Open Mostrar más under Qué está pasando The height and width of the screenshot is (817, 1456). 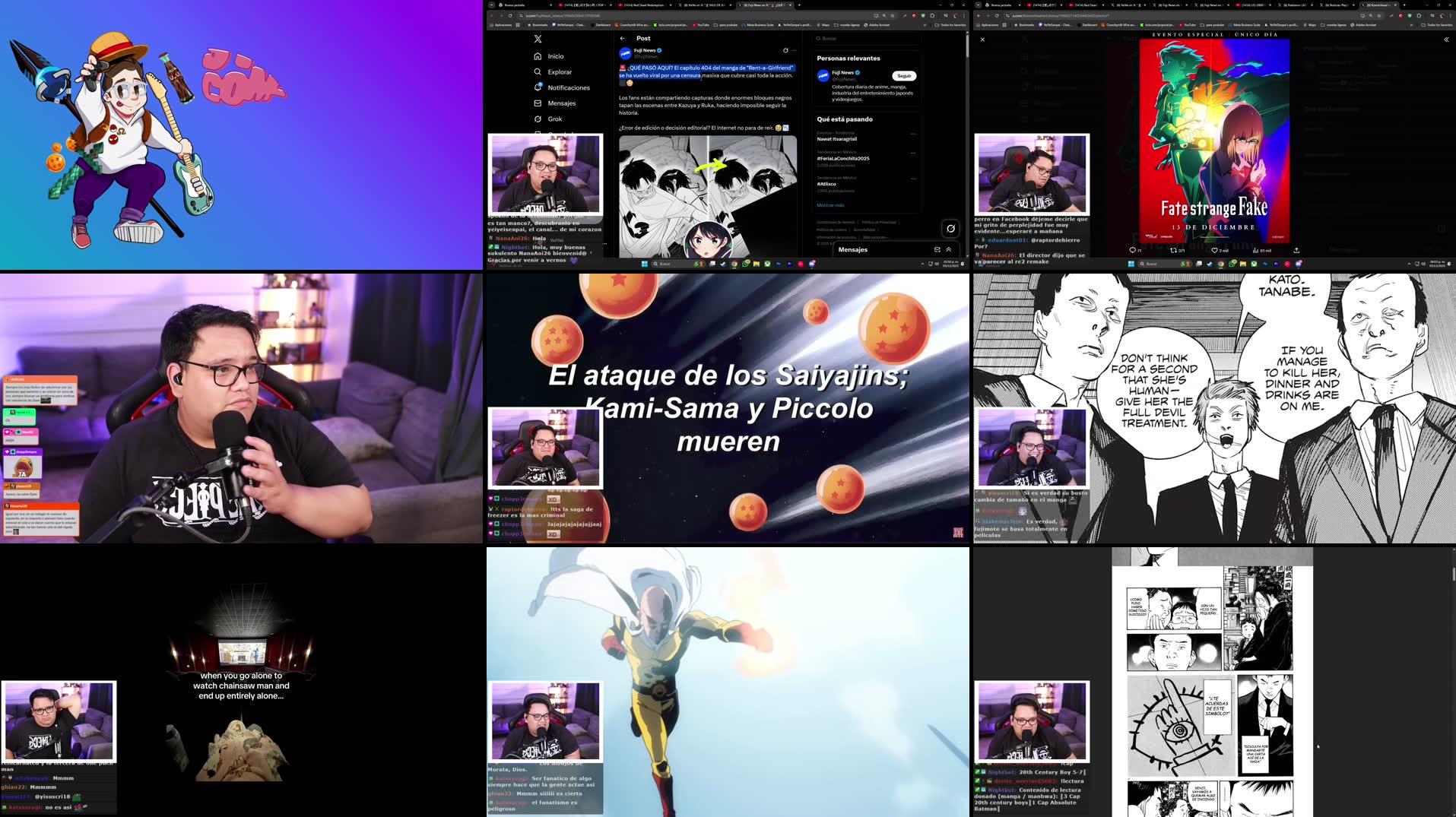tap(831, 205)
